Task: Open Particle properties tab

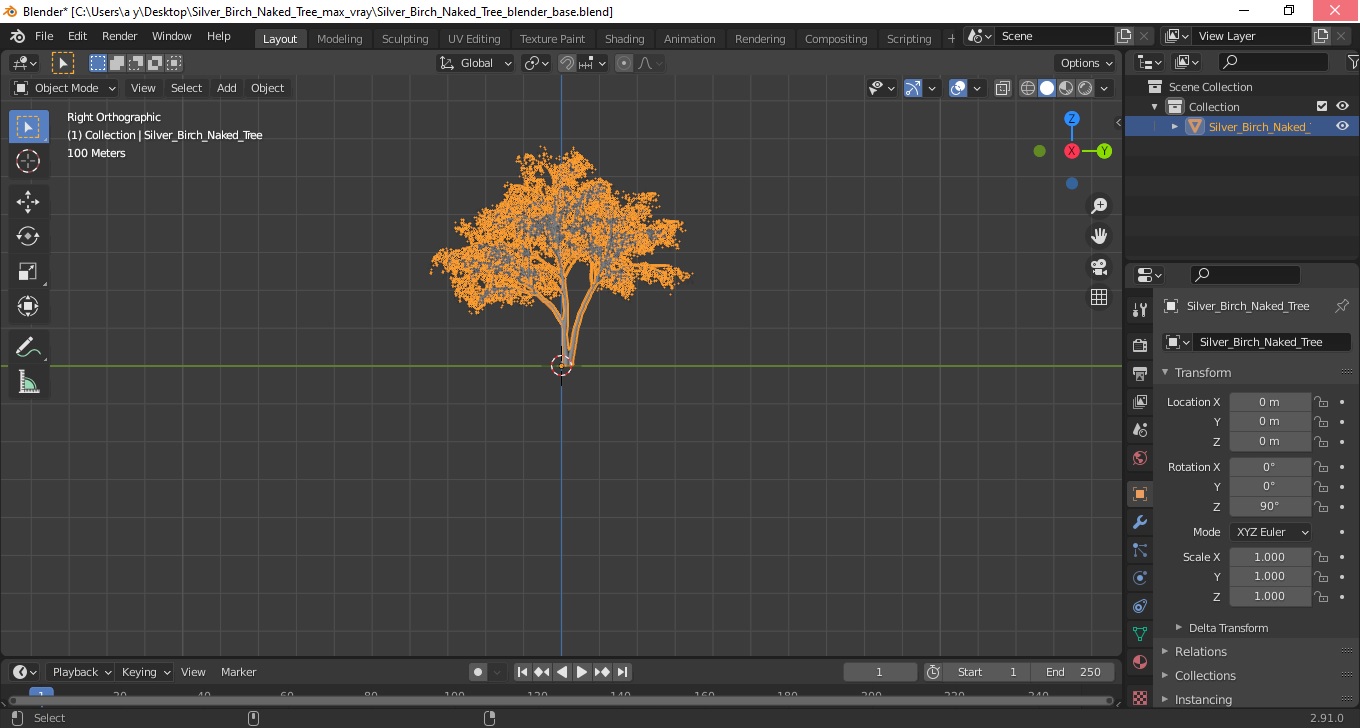Action: pyautogui.click(x=1139, y=550)
